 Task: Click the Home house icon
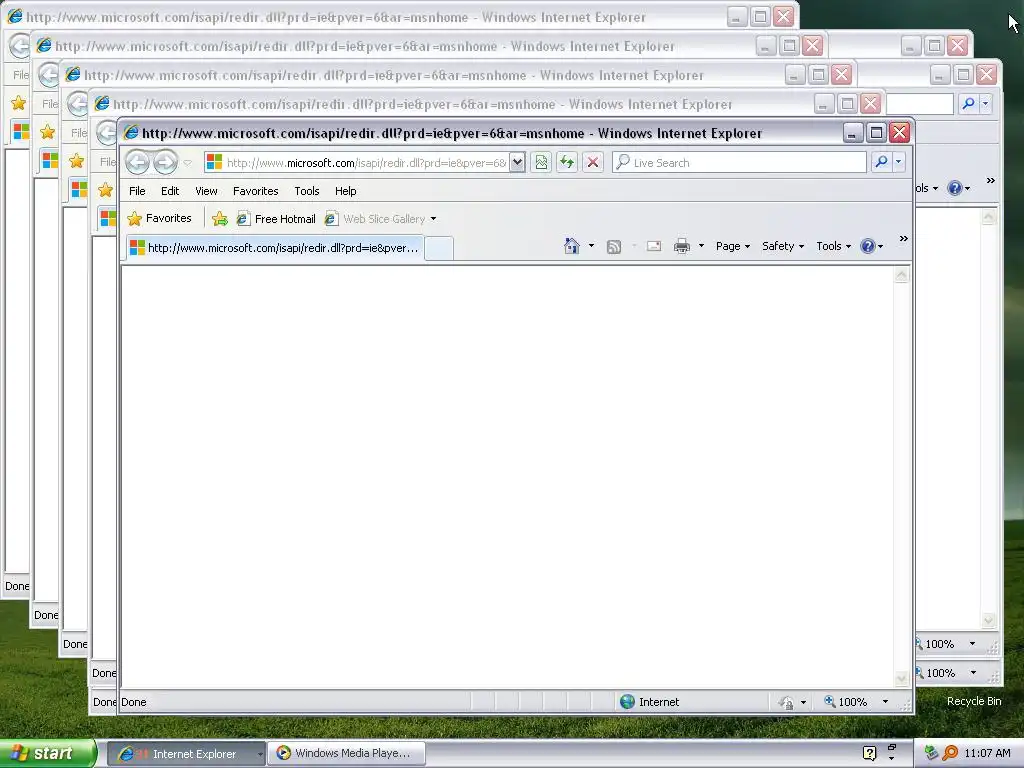(572, 246)
